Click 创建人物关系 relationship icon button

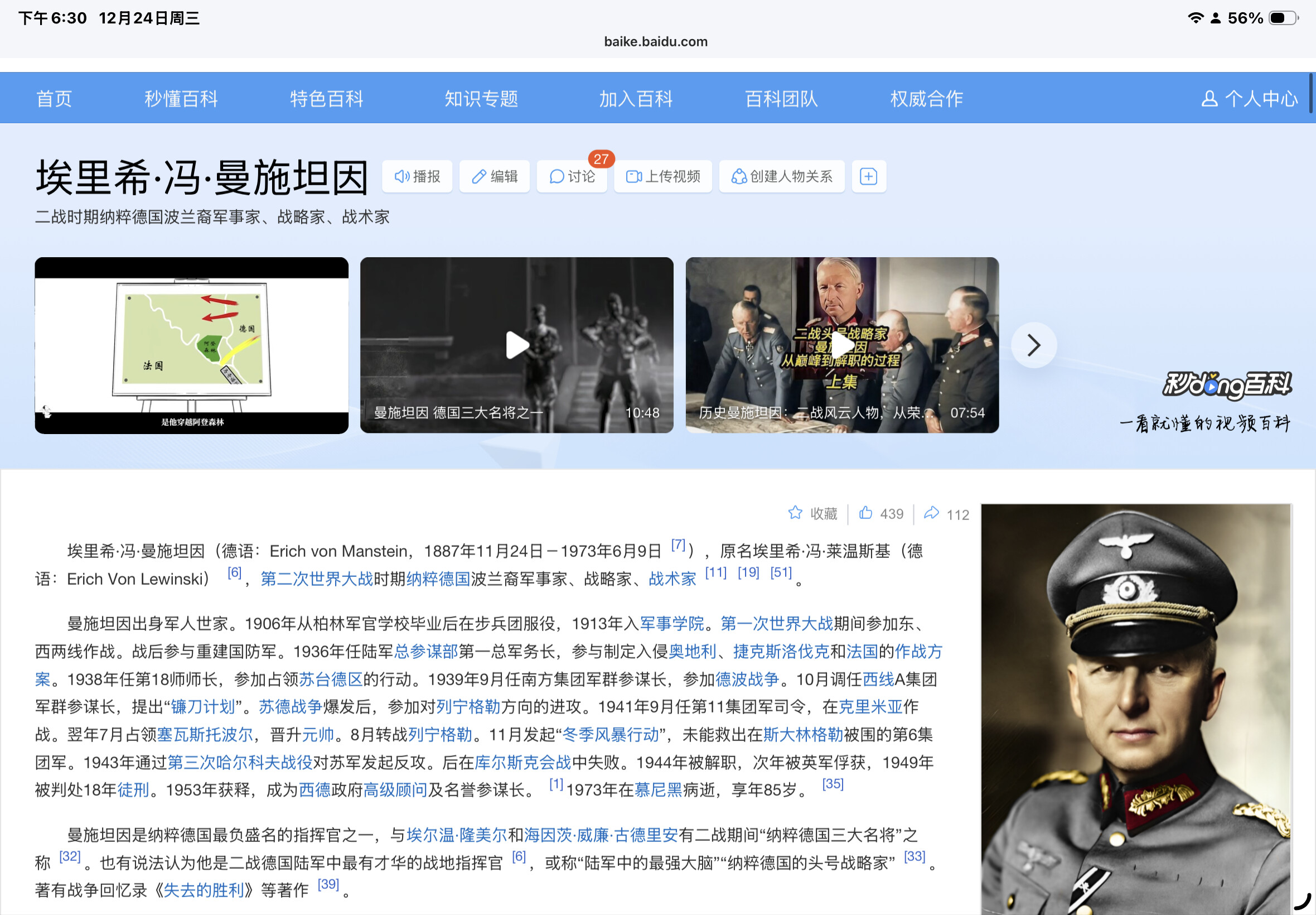[x=781, y=176]
